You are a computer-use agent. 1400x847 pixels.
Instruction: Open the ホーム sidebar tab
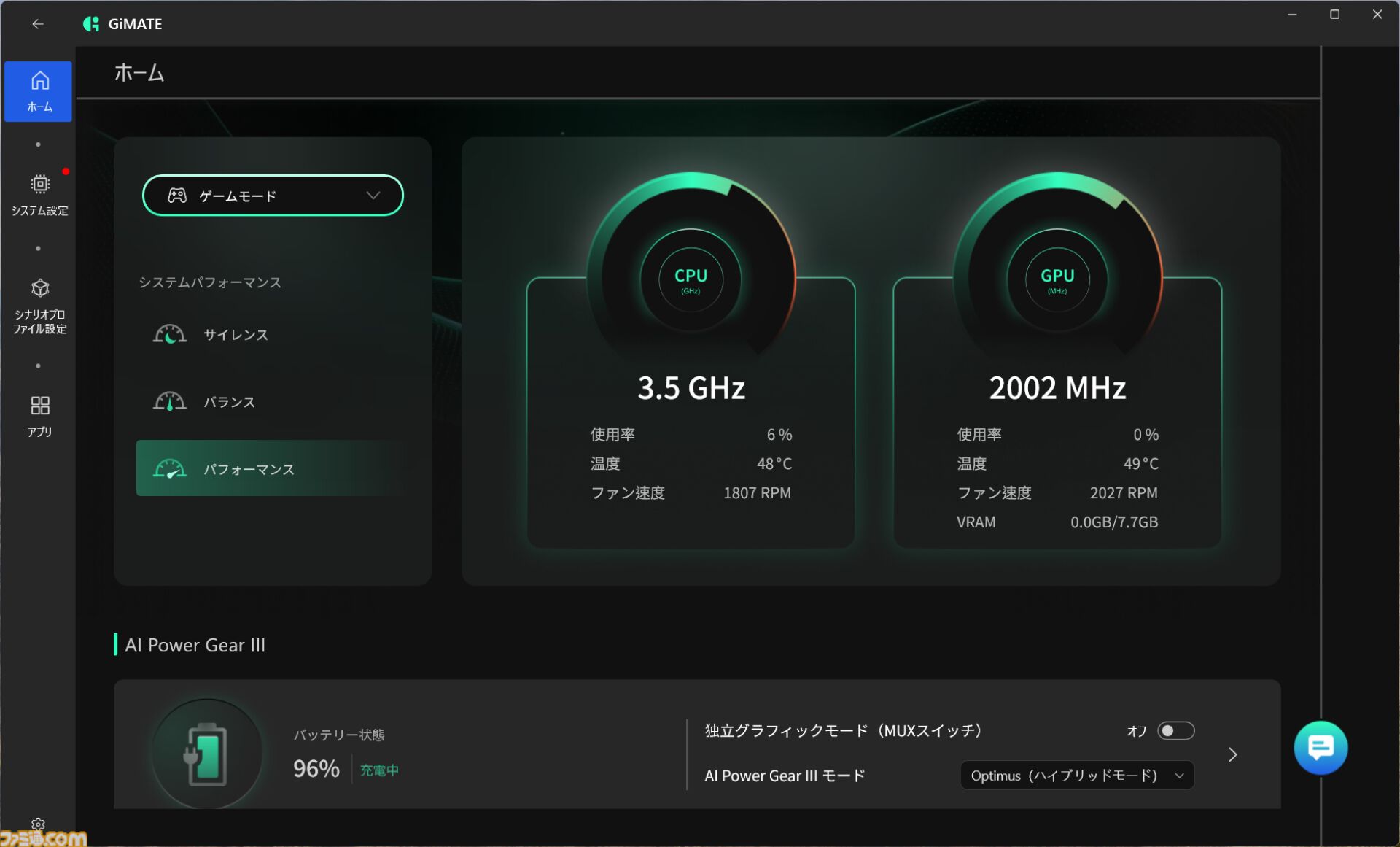[x=39, y=91]
